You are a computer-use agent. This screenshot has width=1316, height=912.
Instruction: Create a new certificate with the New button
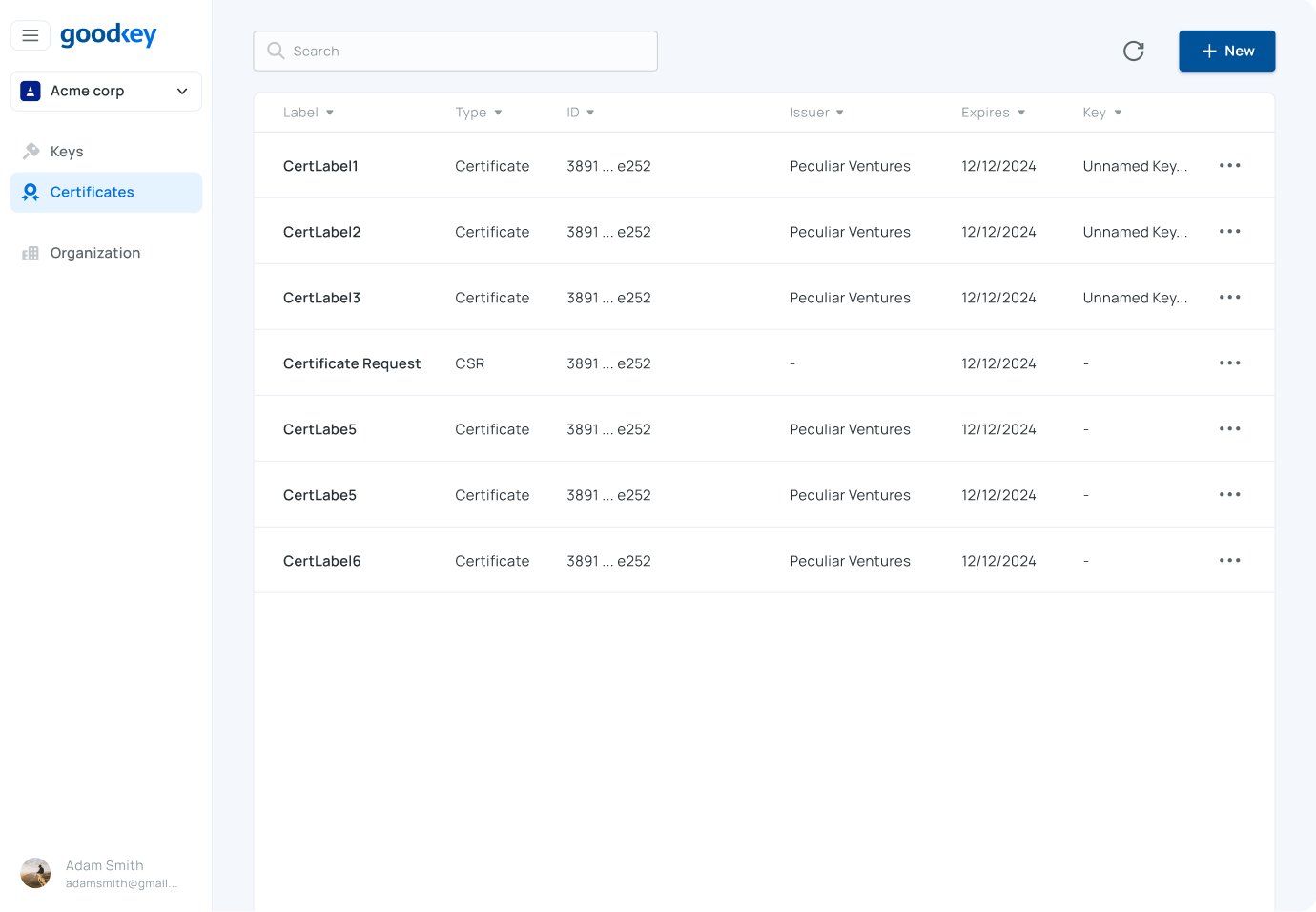tap(1226, 51)
